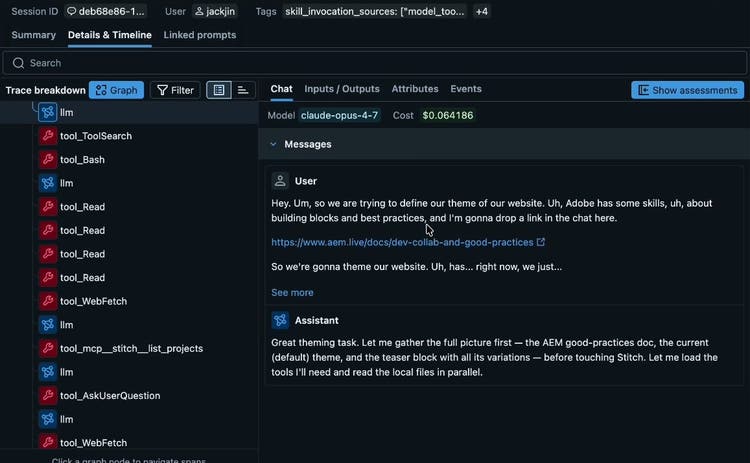Open the Summary tab

pyautogui.click(x=33, y=35)
